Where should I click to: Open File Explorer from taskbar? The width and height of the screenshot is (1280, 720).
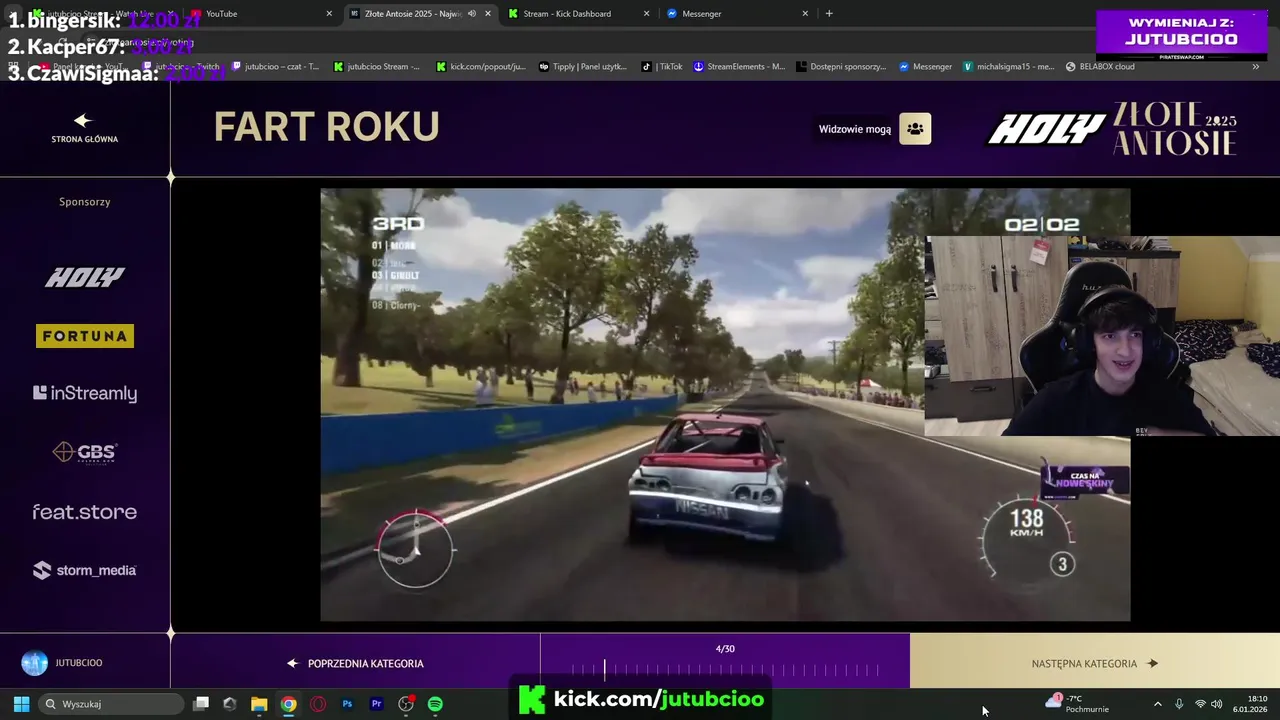coord(259,704)
